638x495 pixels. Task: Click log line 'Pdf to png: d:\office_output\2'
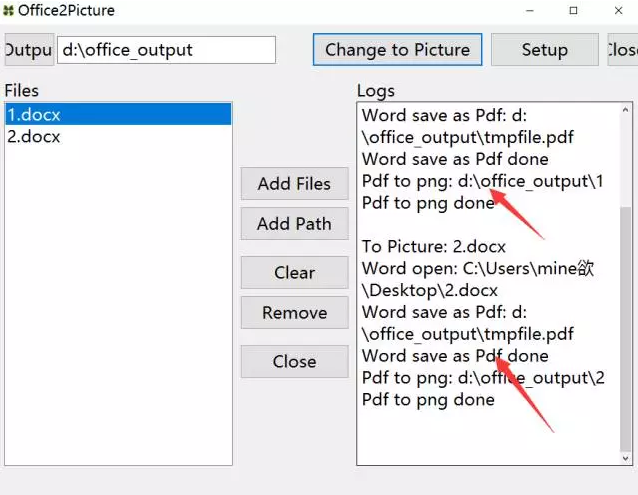pyautogui.click(x=483, y=378)
